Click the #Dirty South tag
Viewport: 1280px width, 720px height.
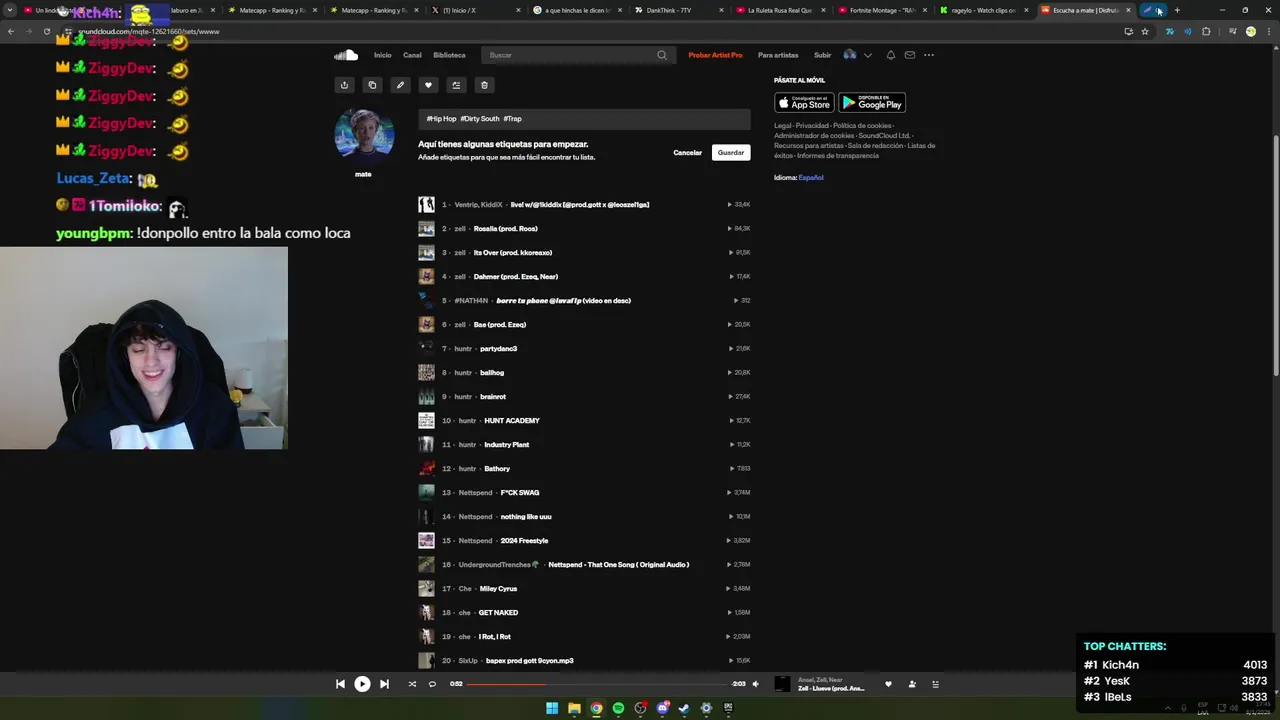click(x=480, y=119)
